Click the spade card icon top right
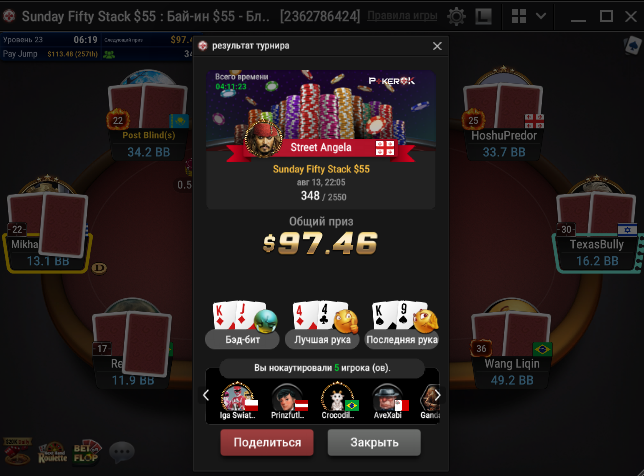 [633, 45]
